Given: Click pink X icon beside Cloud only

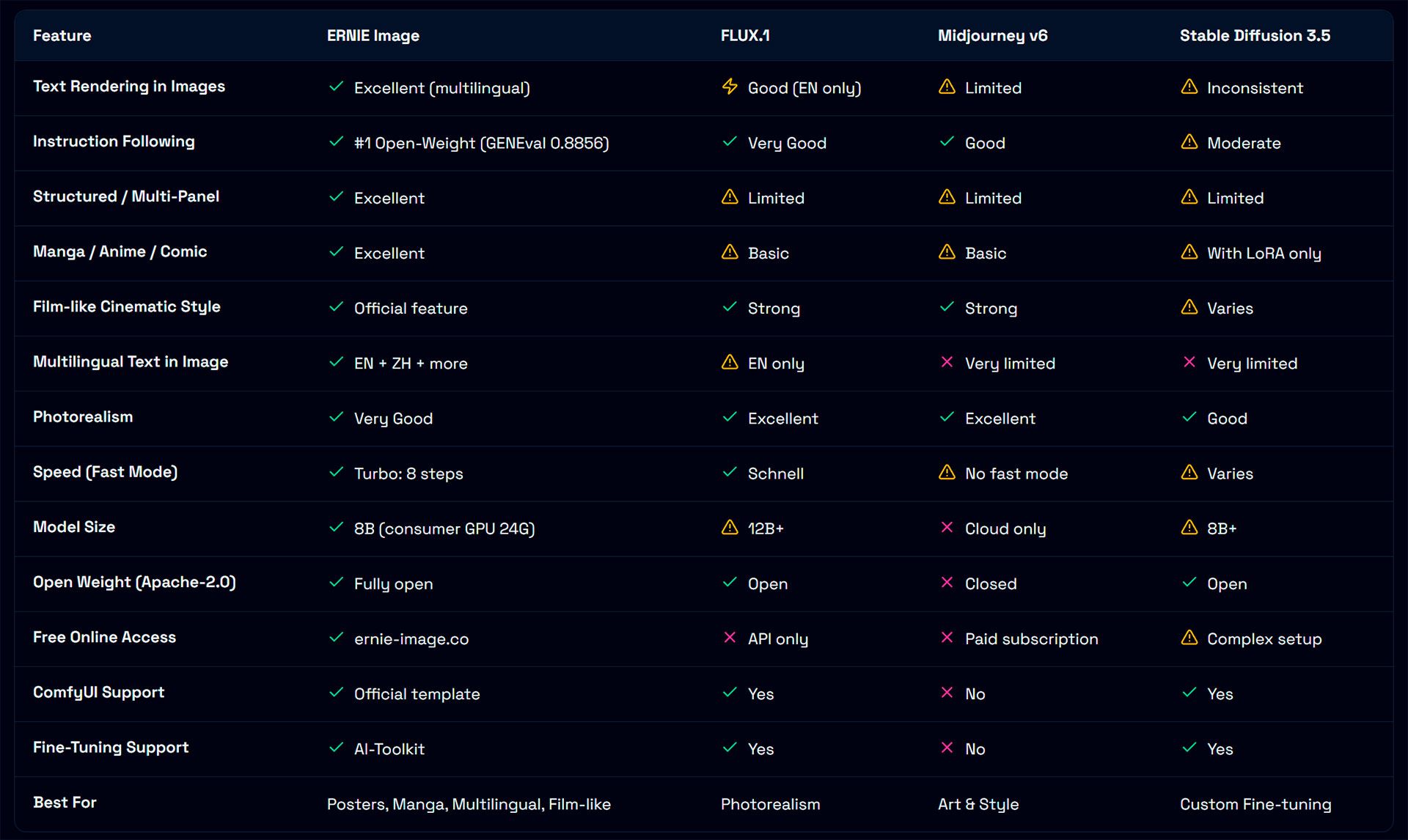Looking at the screenshot, I should pos(947,527).
